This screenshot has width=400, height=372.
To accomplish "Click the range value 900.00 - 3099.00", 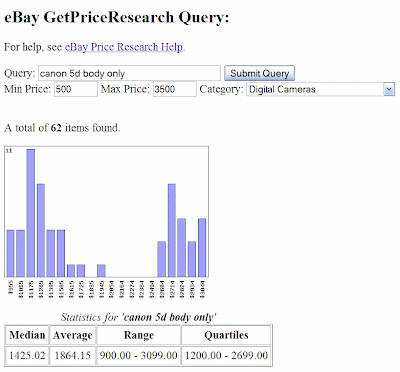I will point(139,355).
